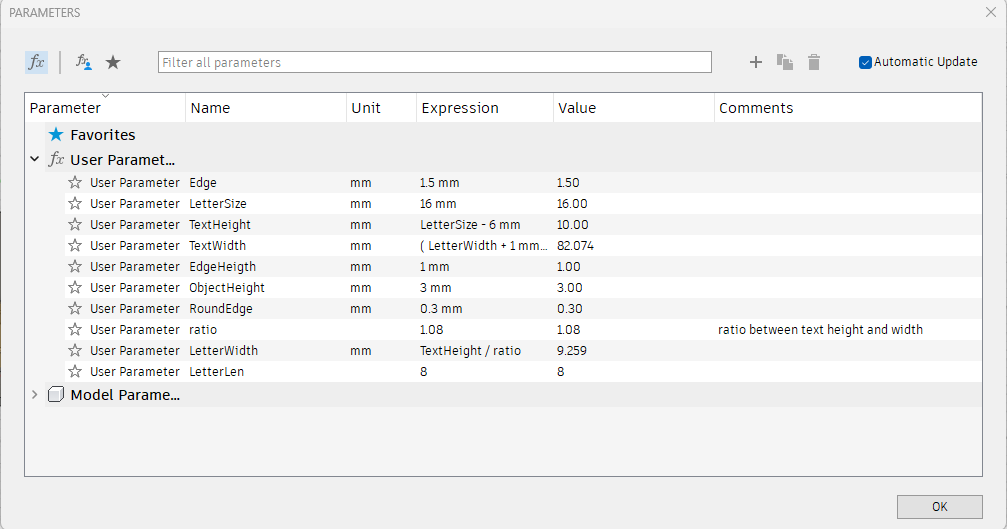
Task: Star the ratio parameter
Action: (x=75, y=329)
